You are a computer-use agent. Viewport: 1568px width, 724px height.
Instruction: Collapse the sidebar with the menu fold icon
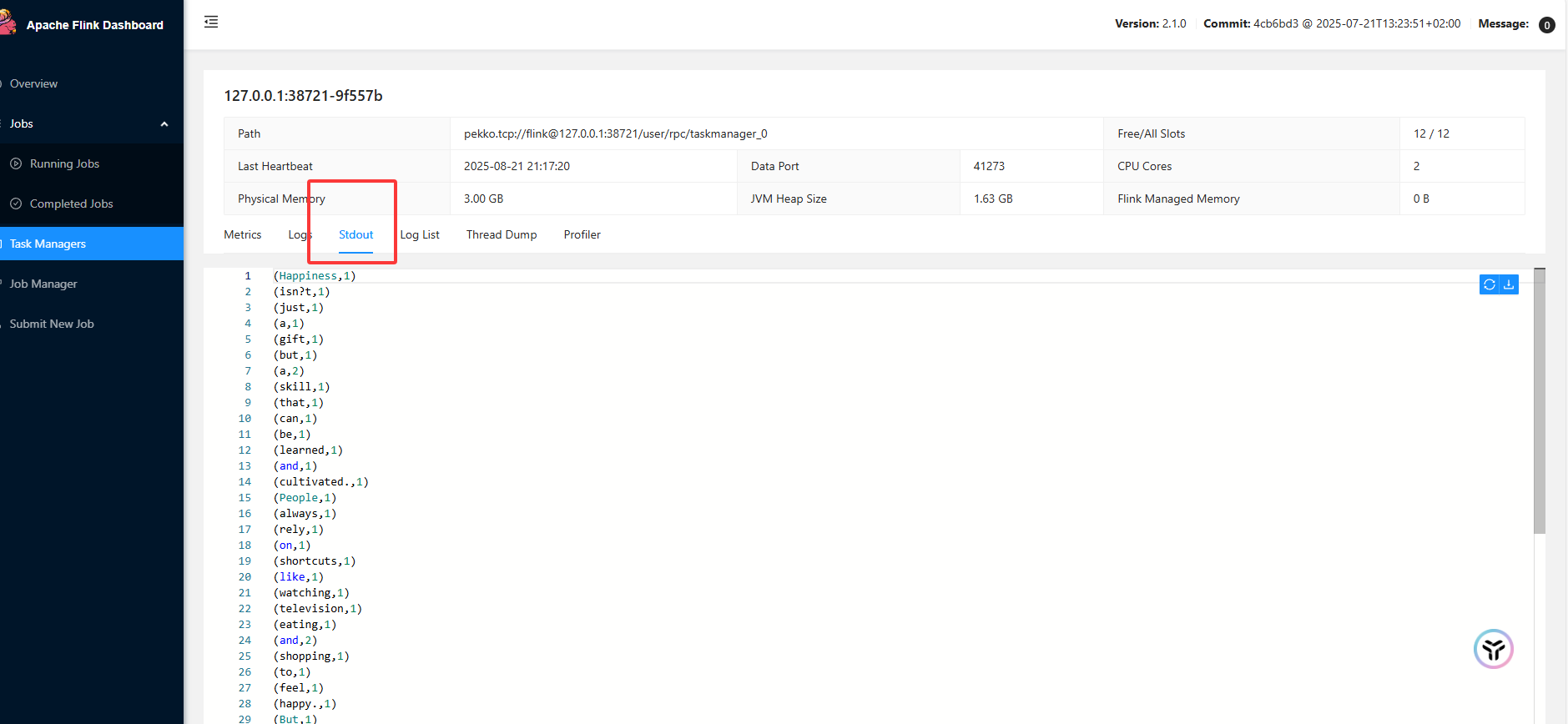pyautogui.click(x=211, y=23)
